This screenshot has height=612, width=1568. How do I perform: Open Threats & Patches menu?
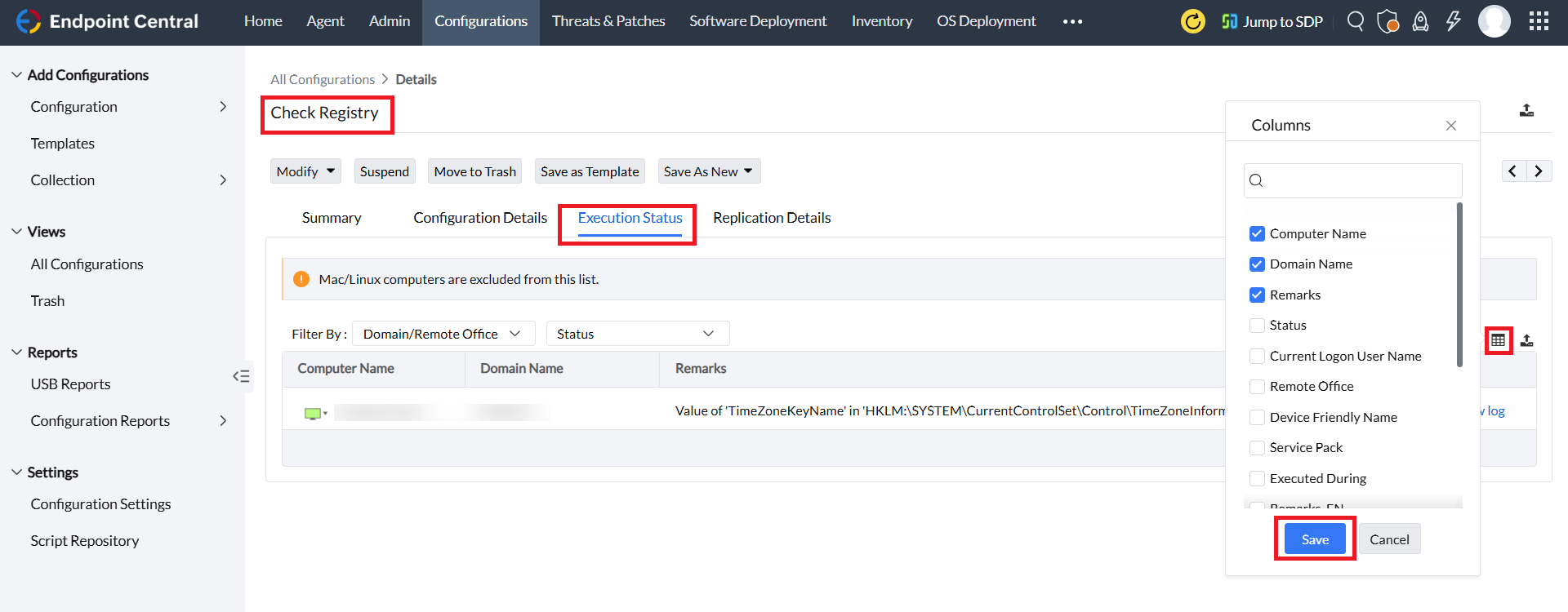(608, 21)
